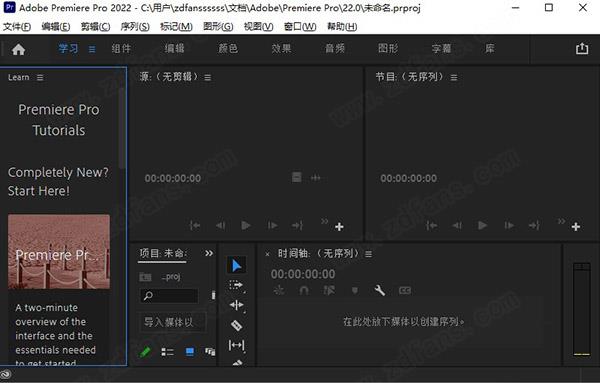Toggle timeline snap magnet icon

pos(304,291)
